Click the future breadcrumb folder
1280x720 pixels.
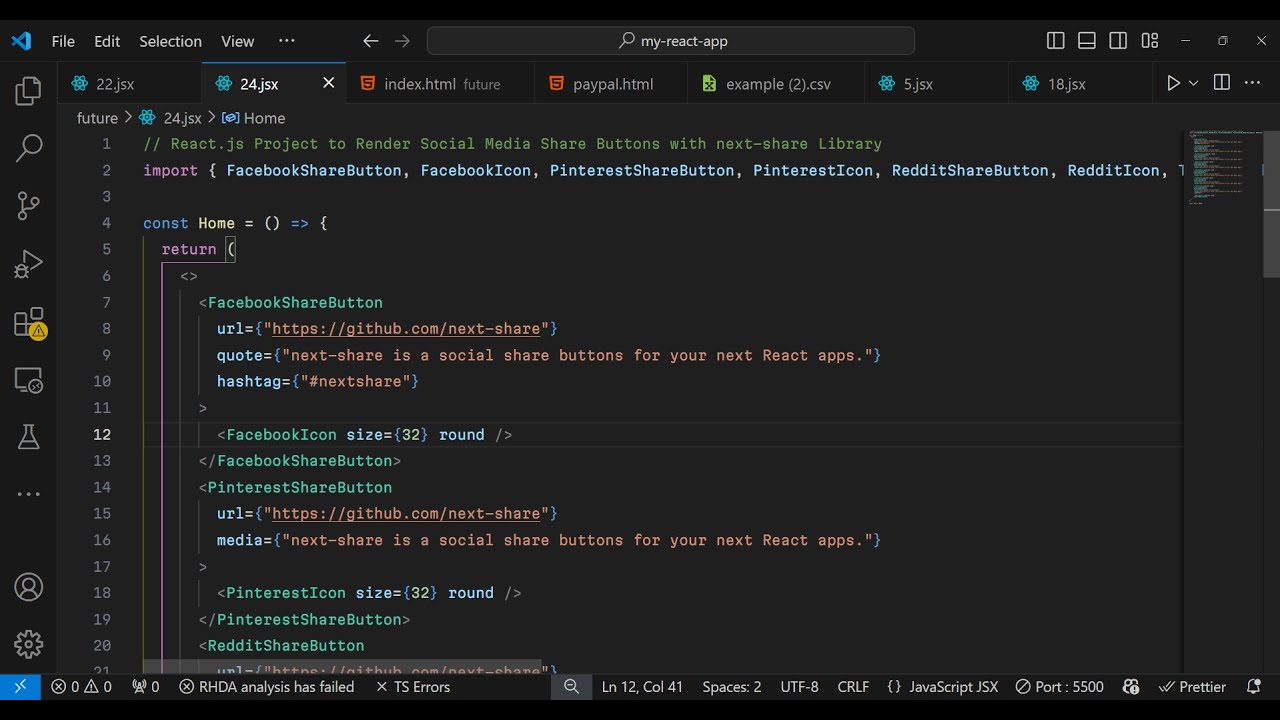pos(97,118)
